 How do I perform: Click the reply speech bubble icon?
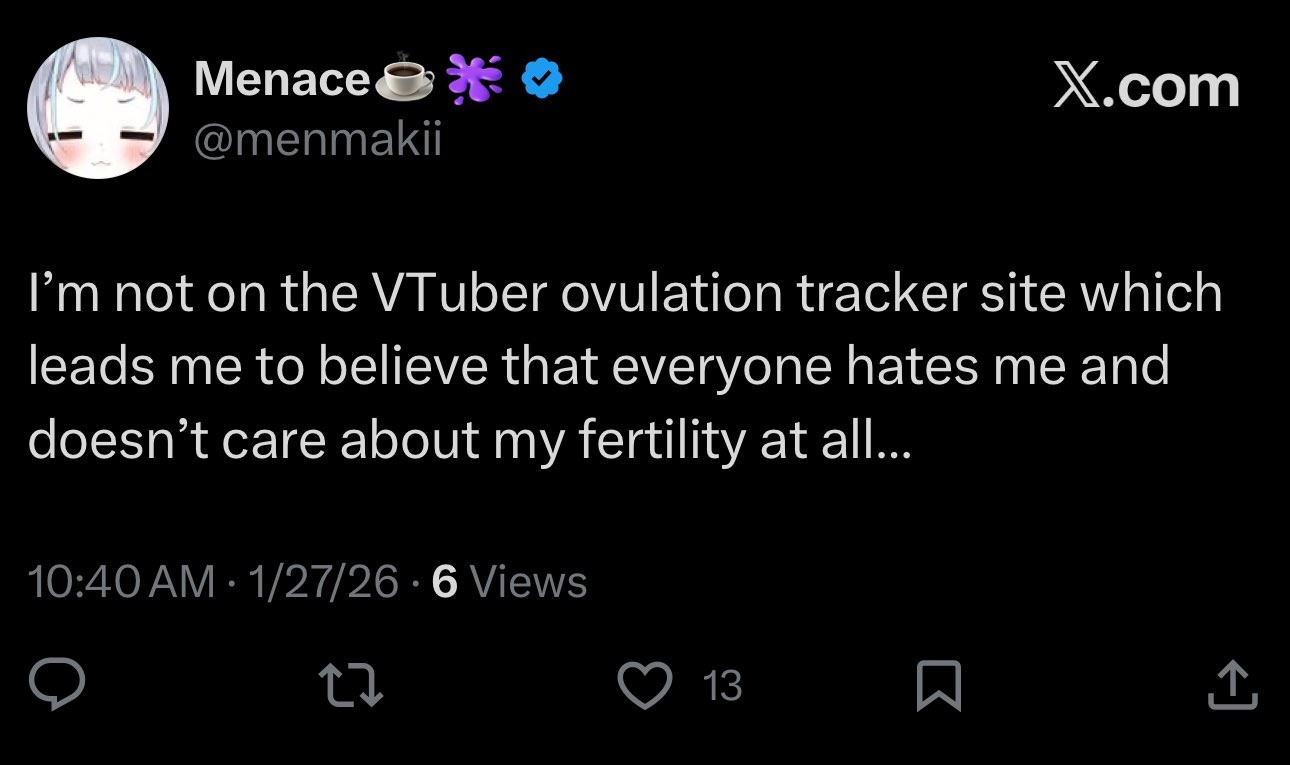pos(57,686)
